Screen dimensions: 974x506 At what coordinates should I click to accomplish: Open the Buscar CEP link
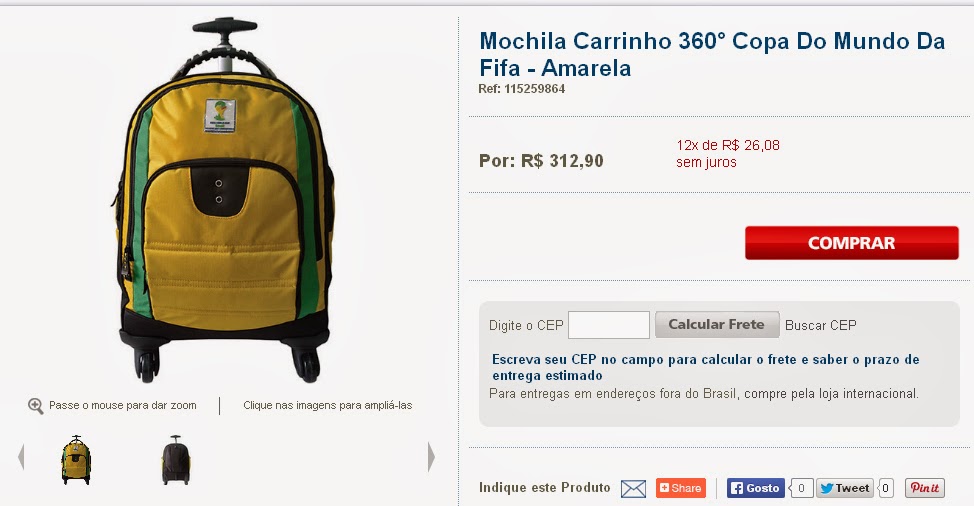(x=821, y=325)
